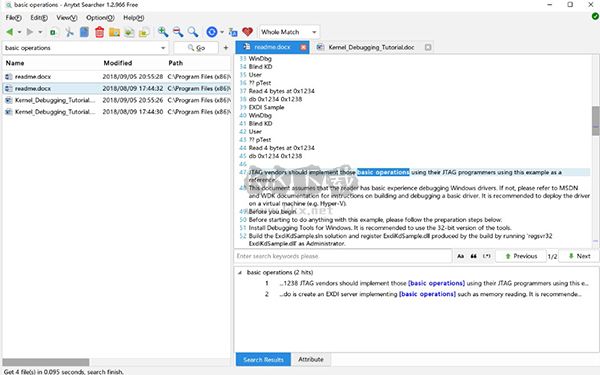Select readme.docx dated 2018/08/09

point(117,88)
